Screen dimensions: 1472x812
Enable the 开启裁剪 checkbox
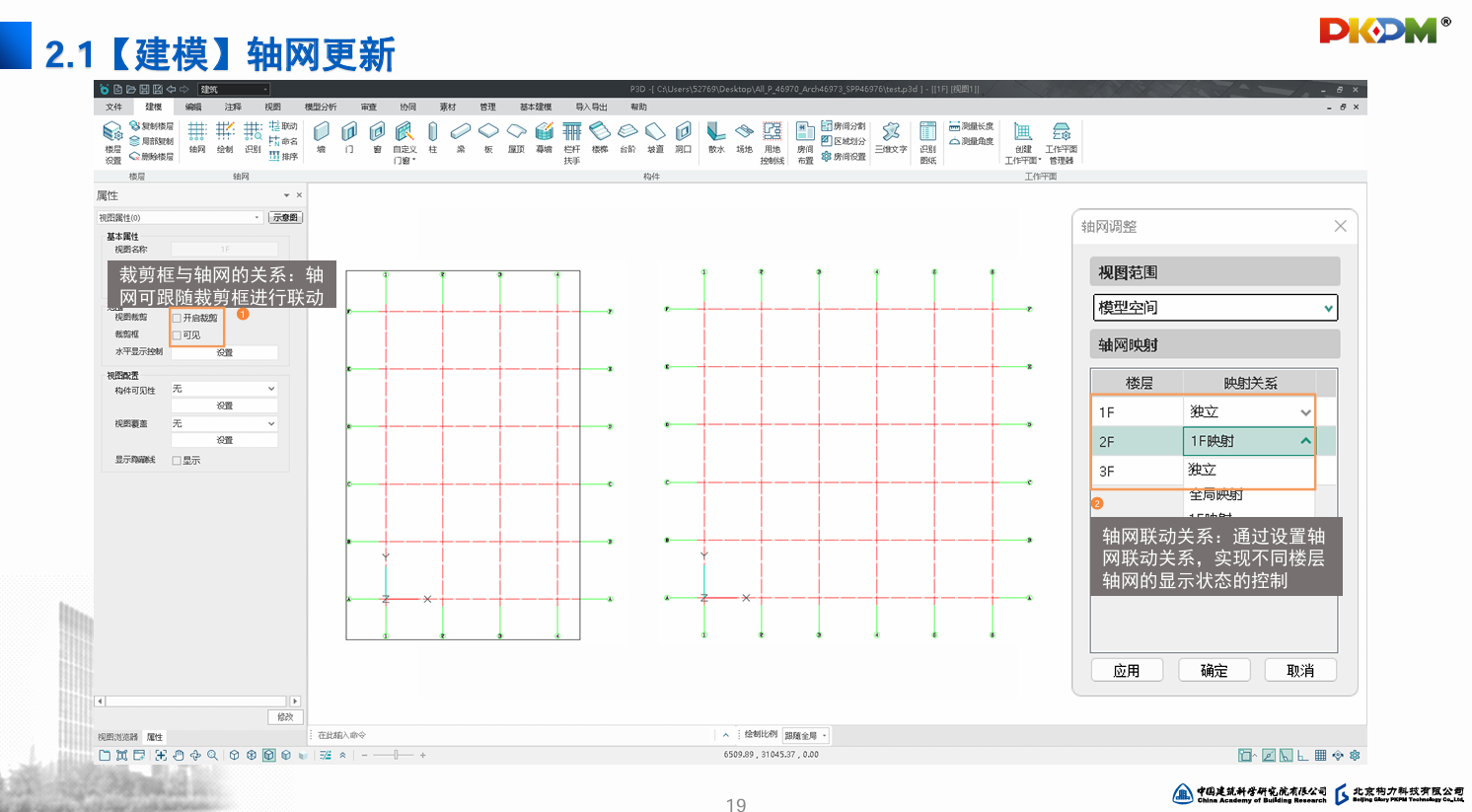point(178,319)
